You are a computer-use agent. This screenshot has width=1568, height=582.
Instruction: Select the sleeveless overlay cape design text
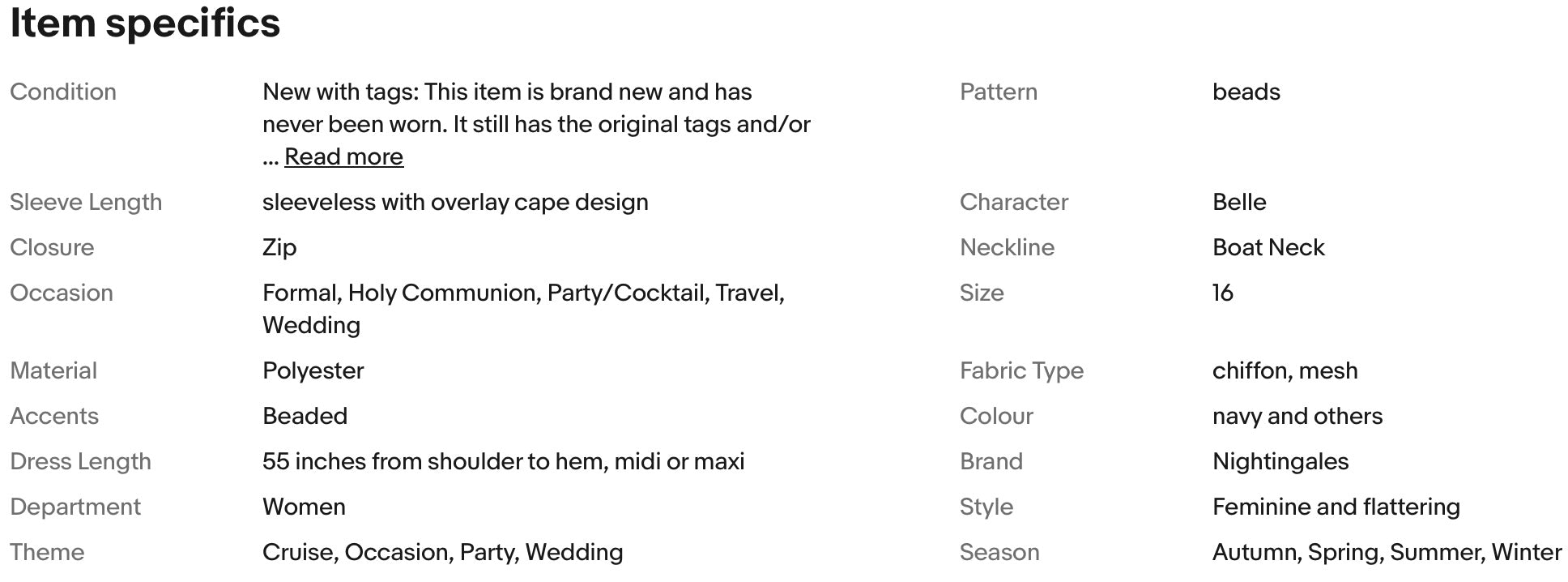coord(455,202)
